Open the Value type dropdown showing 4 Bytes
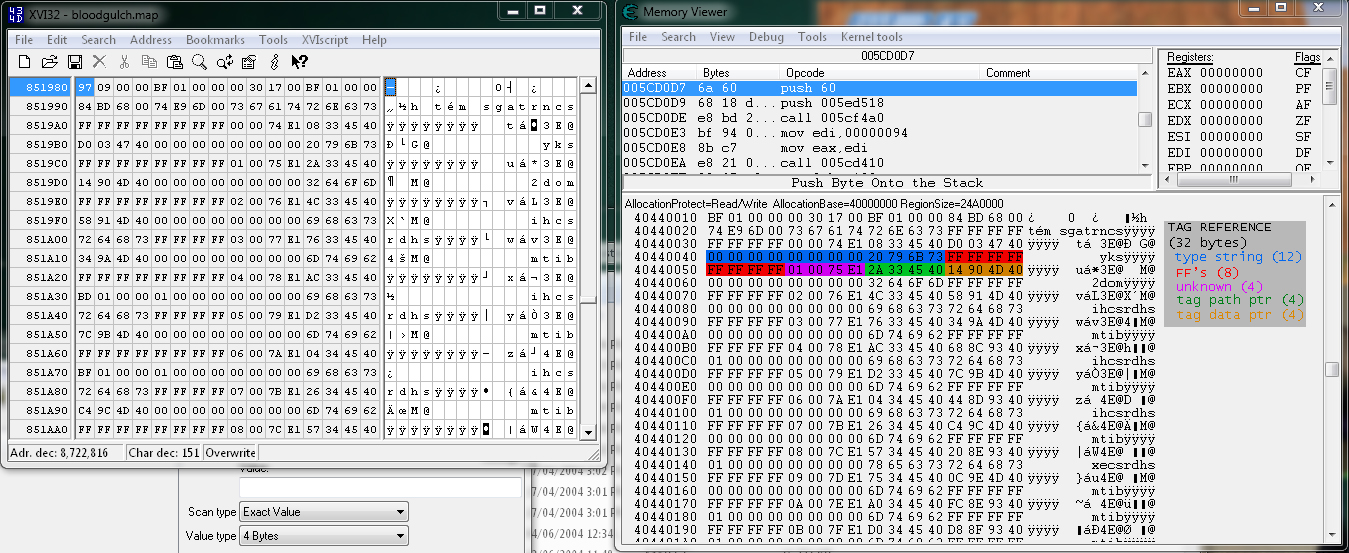 click(x=324, y=536)
